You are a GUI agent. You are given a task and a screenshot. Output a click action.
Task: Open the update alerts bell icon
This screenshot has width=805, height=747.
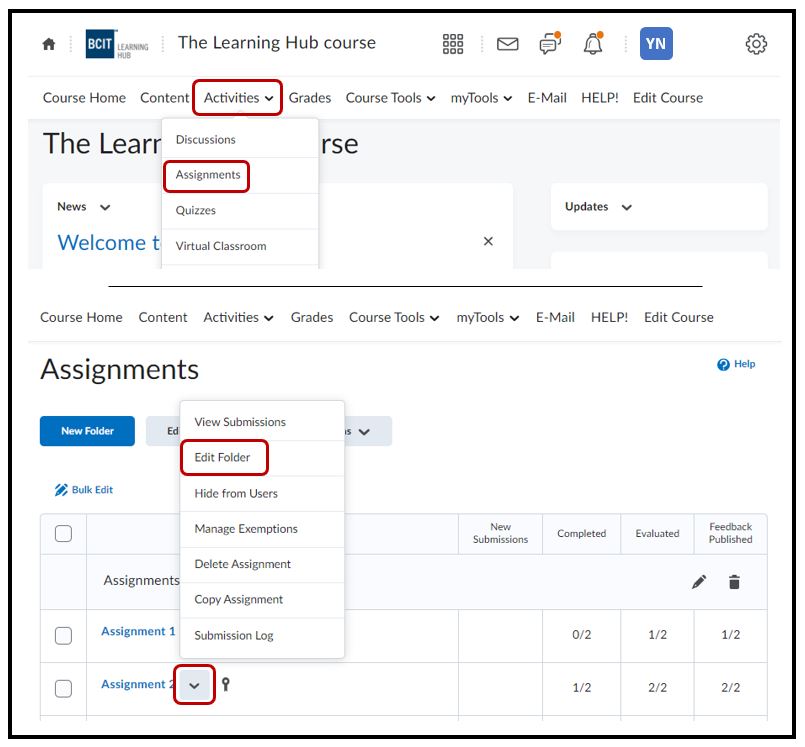pos(593,44)
